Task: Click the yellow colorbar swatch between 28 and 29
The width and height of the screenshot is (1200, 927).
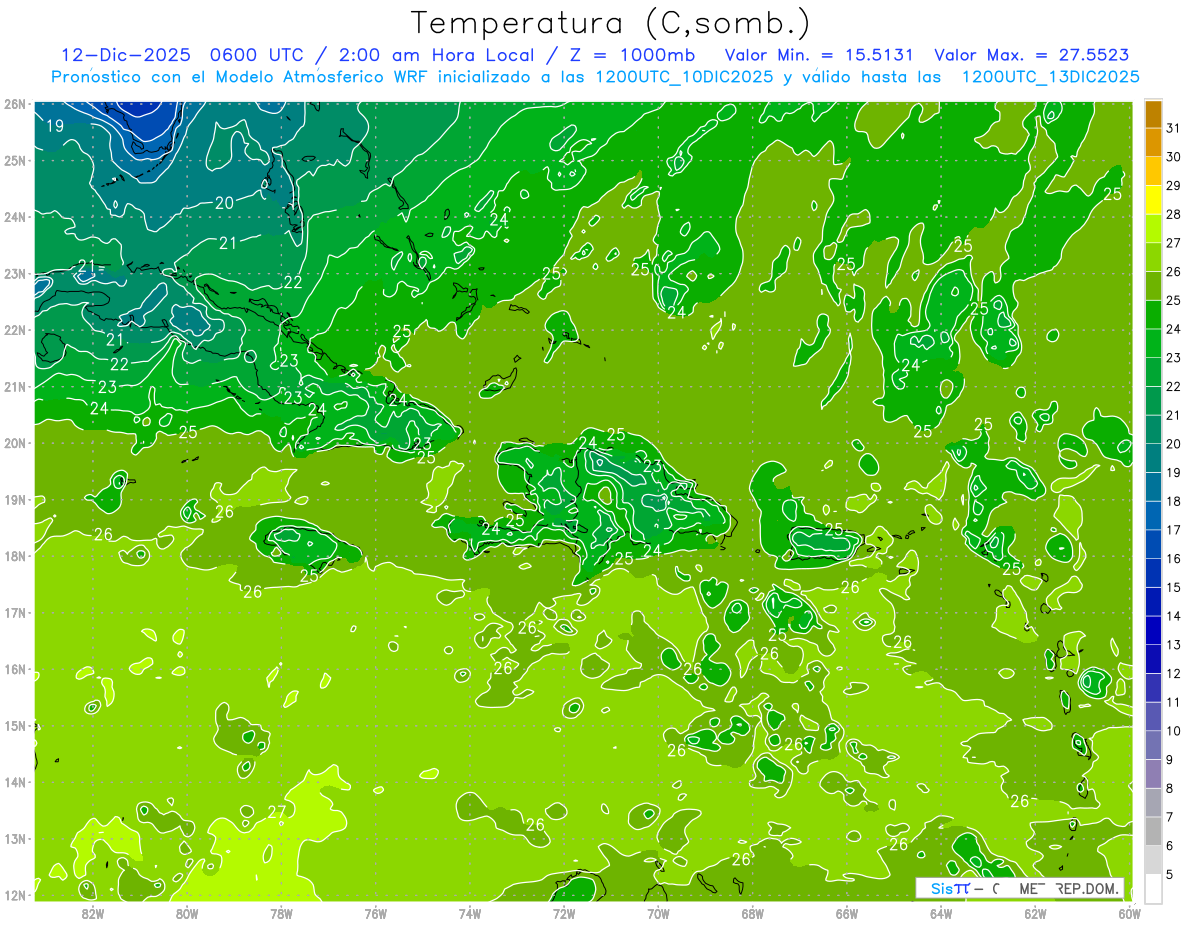Action: (1153, 200)
